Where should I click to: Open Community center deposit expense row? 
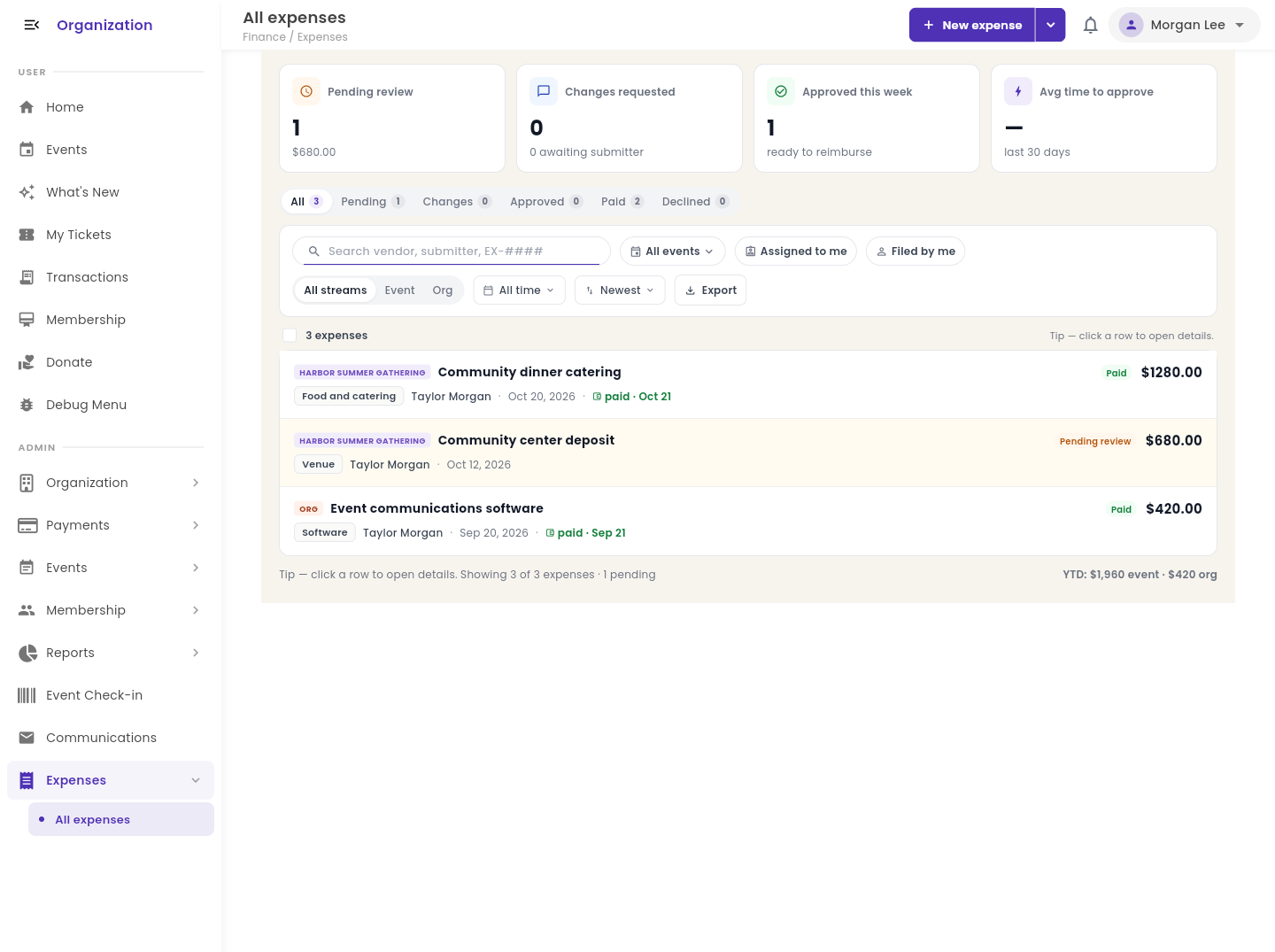(x=748, y=453)
